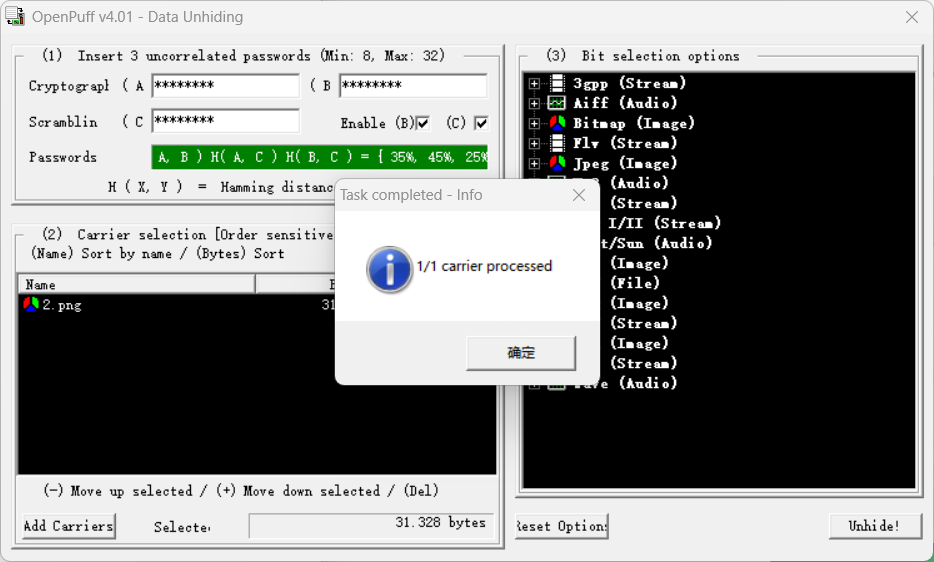Expand the Aiff (Audio) tree node
The image size is (934, 562).
[535, 103]
